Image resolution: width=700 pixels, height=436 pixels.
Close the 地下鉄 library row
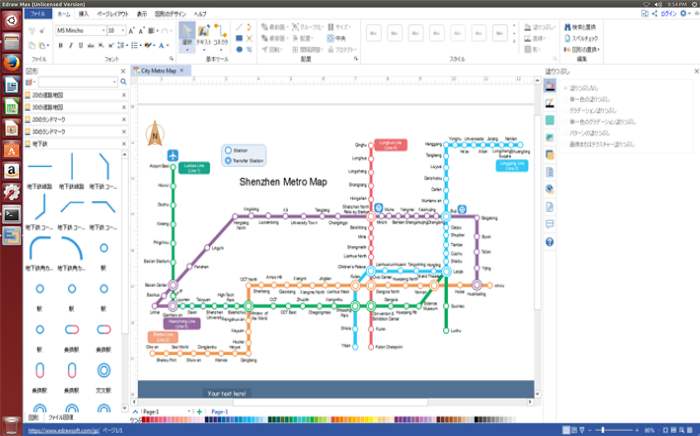point(124,144)
